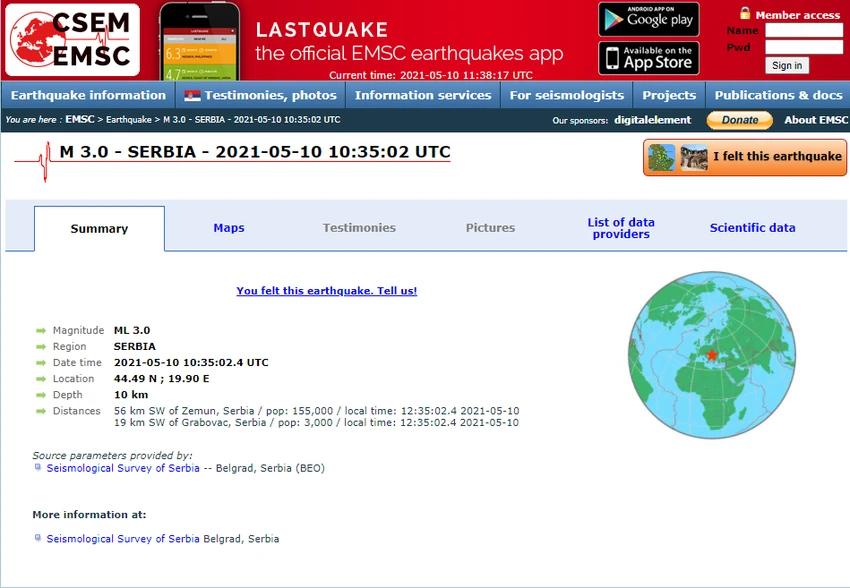The image size is (850, 588).
Task: Click 'You felt this earthquake. Tell us!' link
Action: coord(327,291)
